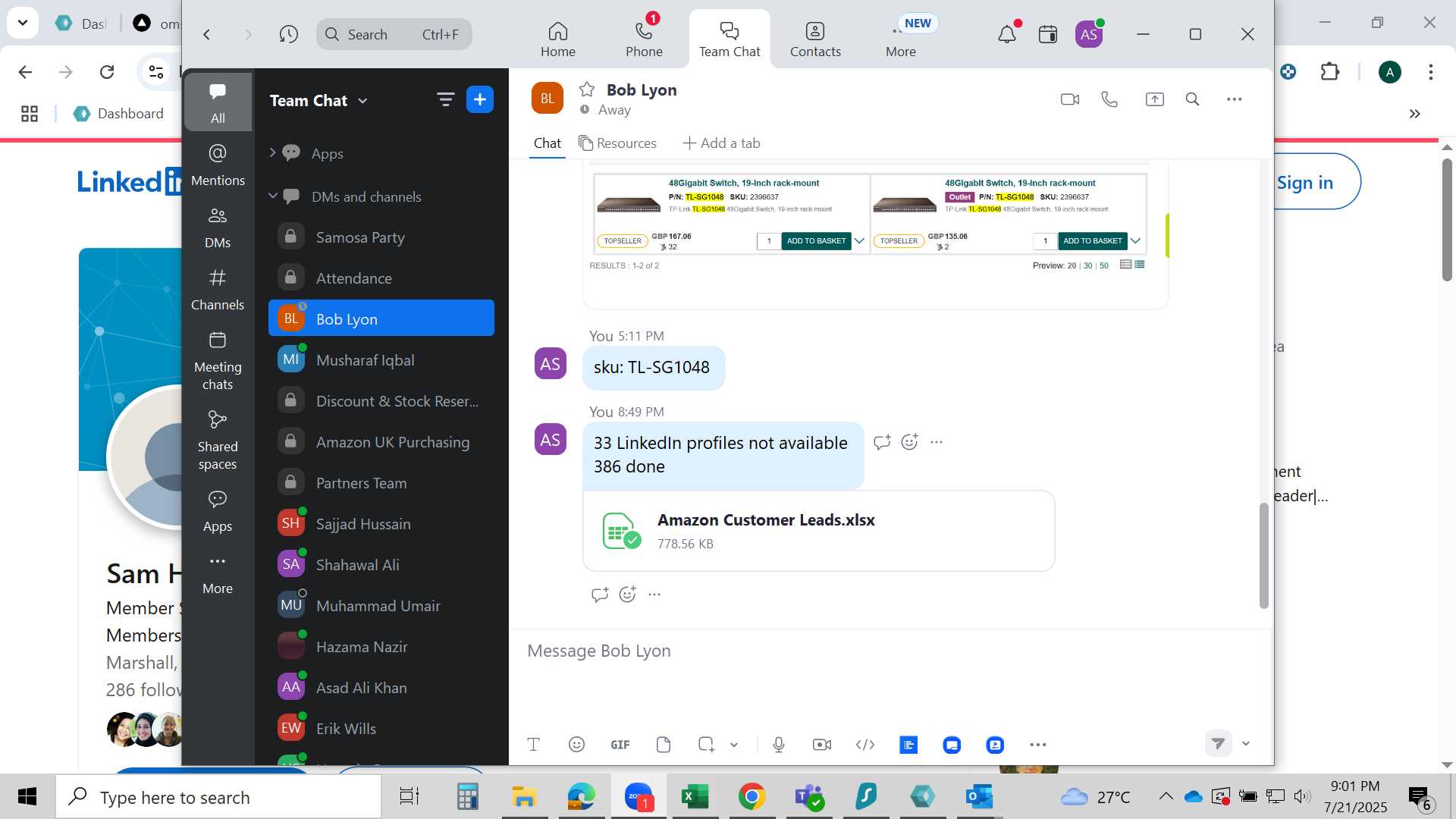Open GIF picker in composer

[x=620, y=745]
